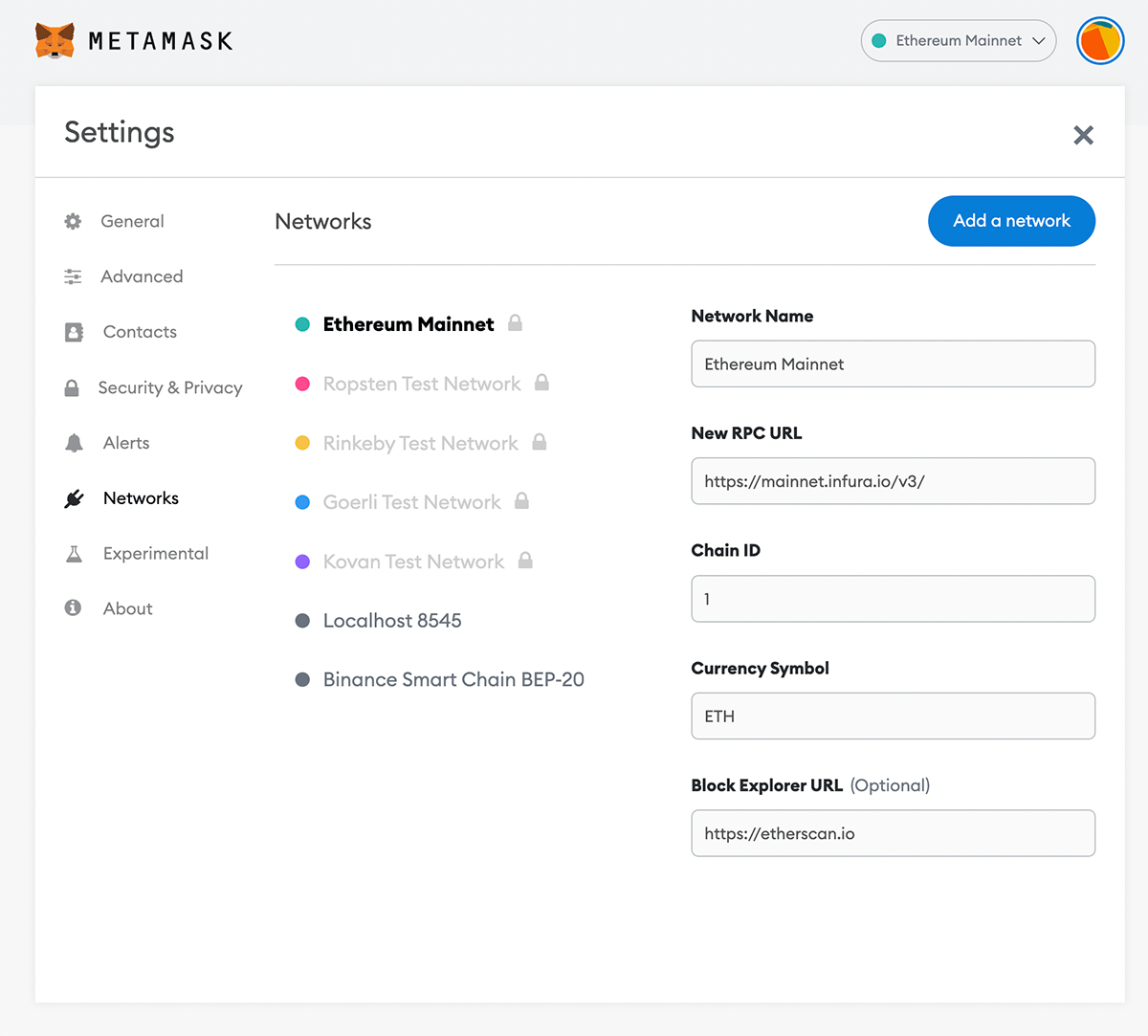The height and width of the screenshot is (1036, 1148).
Task: Click the New RPC URL input field
Action: (893, 481)
